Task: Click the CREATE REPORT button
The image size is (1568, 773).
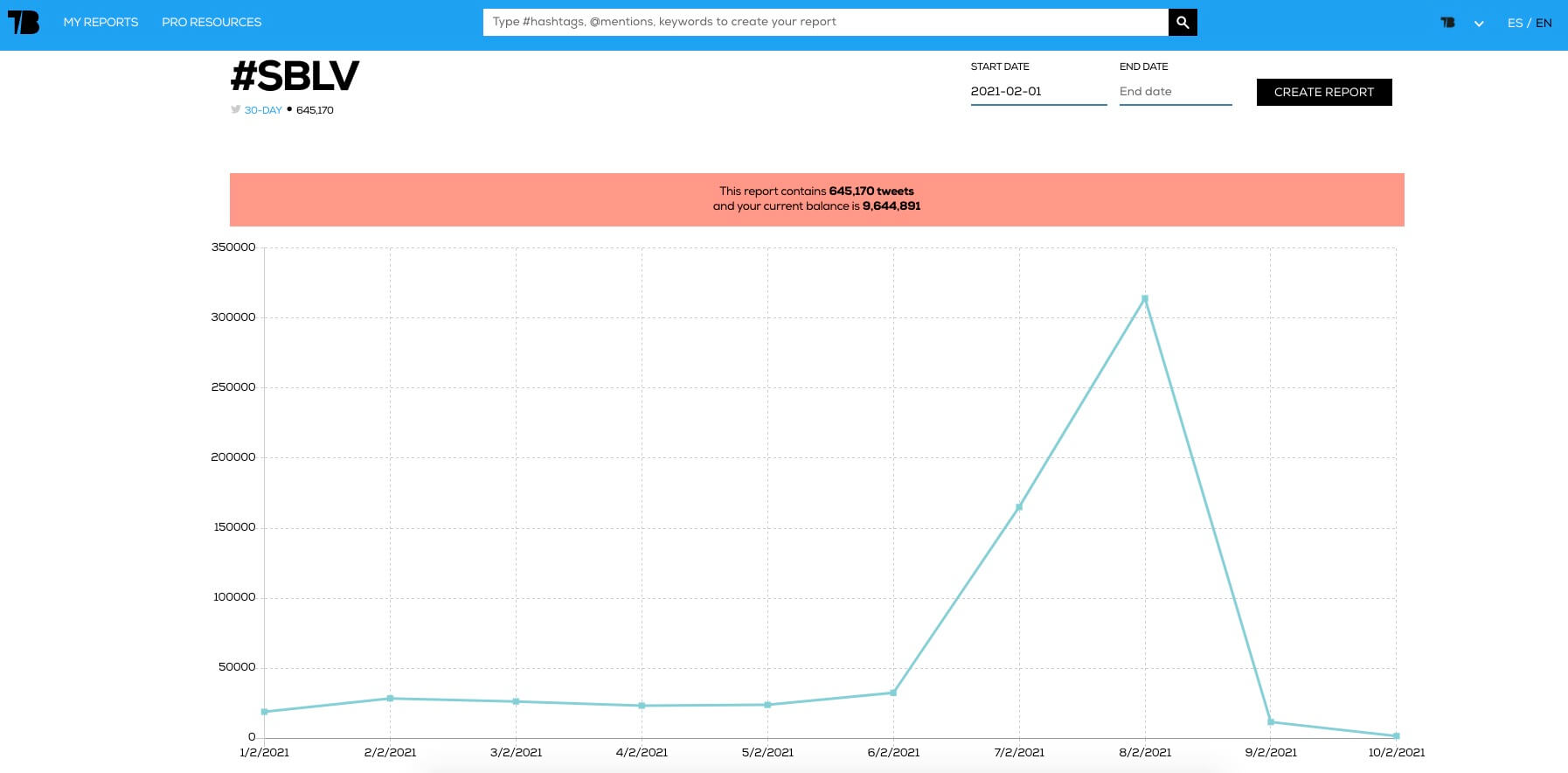Action: click(x=1324, y=92)
